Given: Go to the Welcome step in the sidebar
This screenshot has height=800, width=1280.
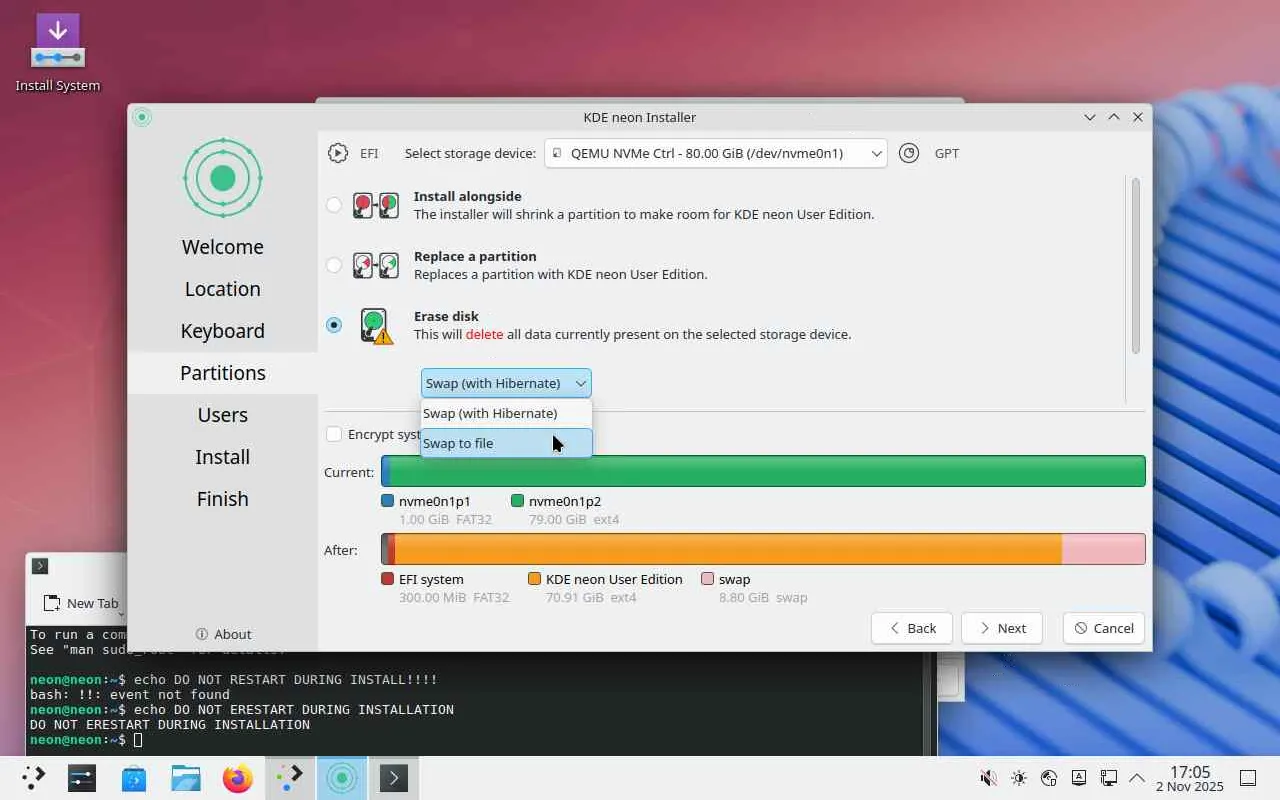Looking at the screenshot, I should 223,247.
